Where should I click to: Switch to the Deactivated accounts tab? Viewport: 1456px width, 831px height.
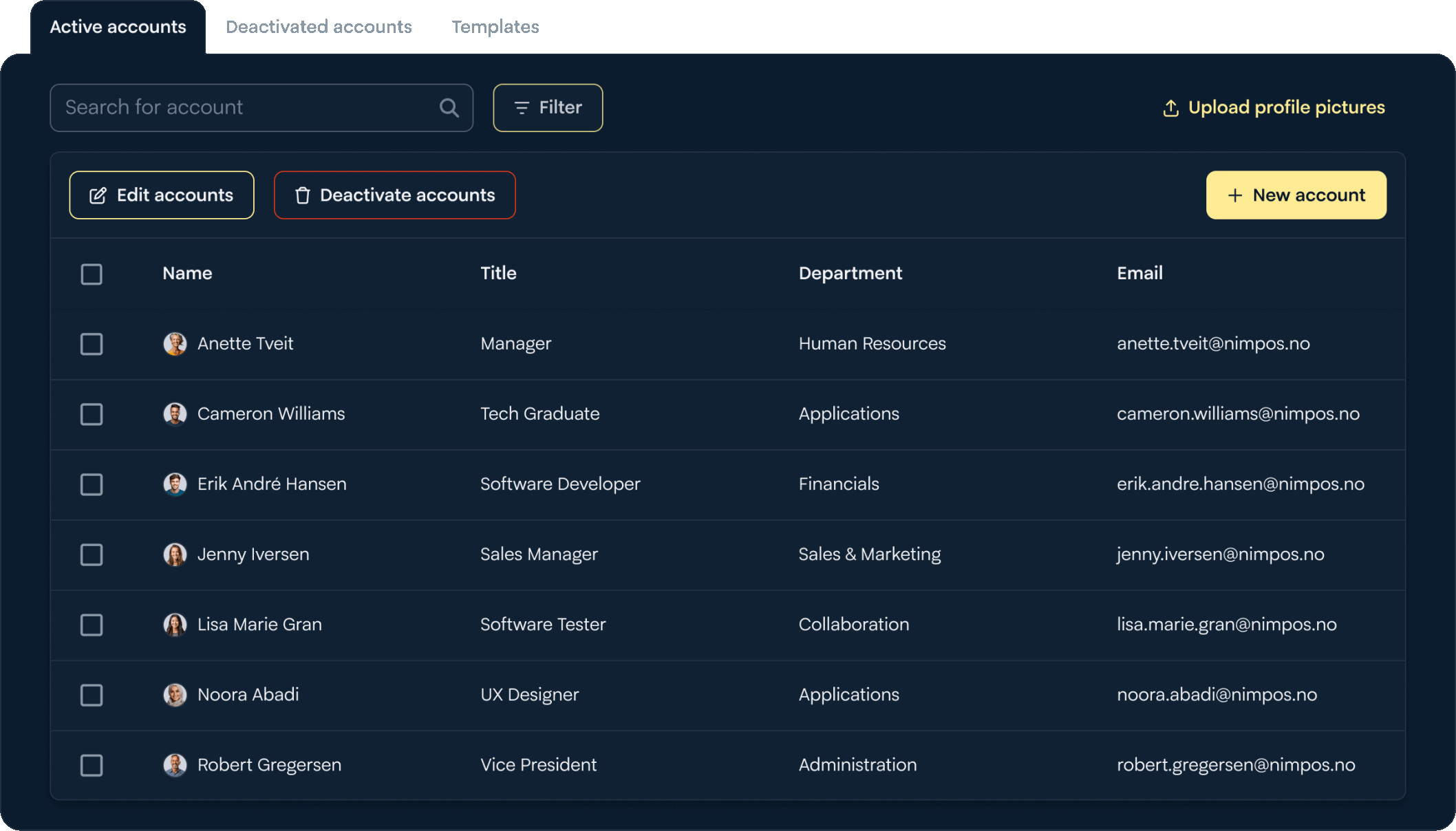coord(319,27)
